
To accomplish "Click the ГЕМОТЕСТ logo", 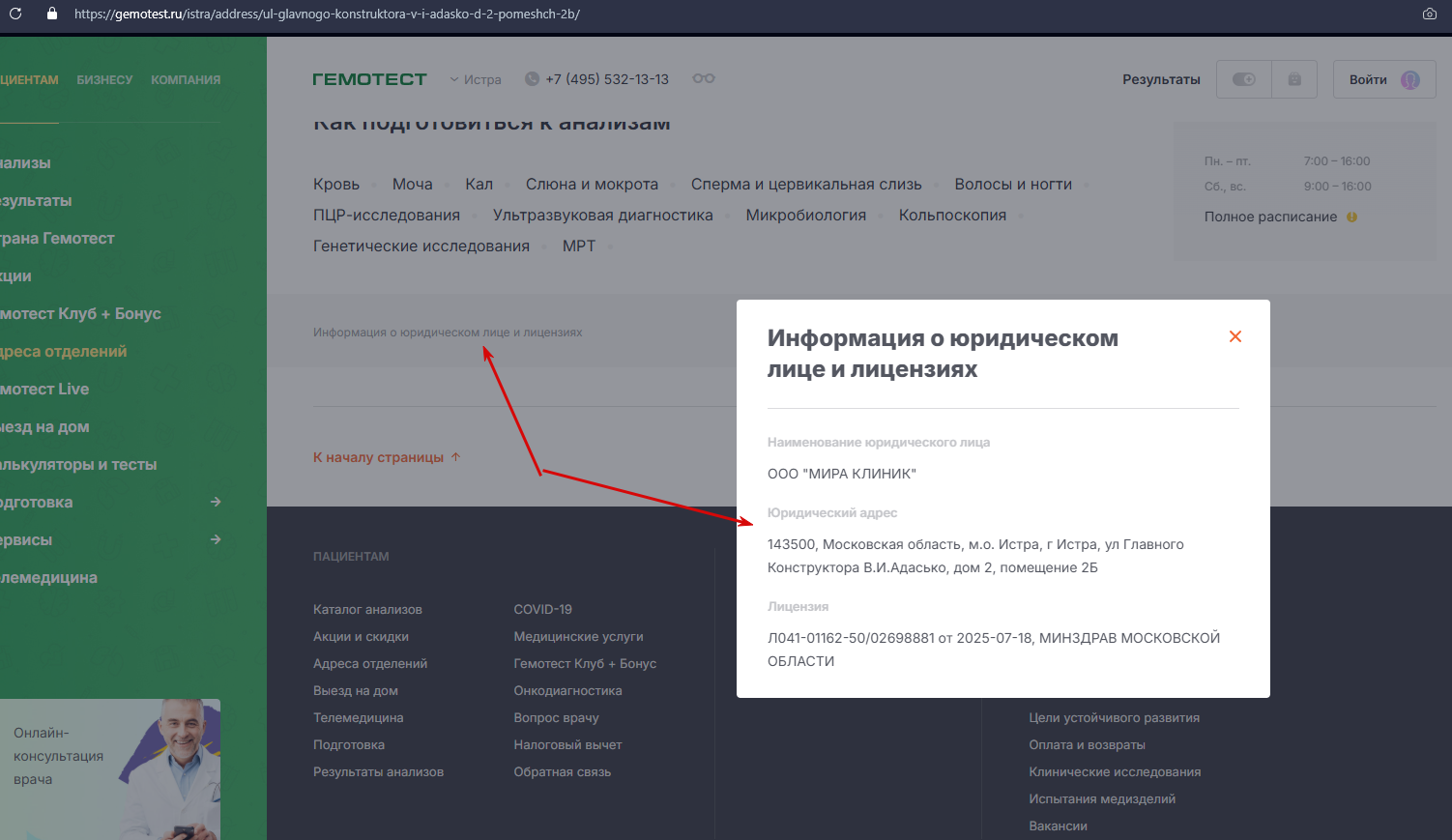I will tap(369, 79).
